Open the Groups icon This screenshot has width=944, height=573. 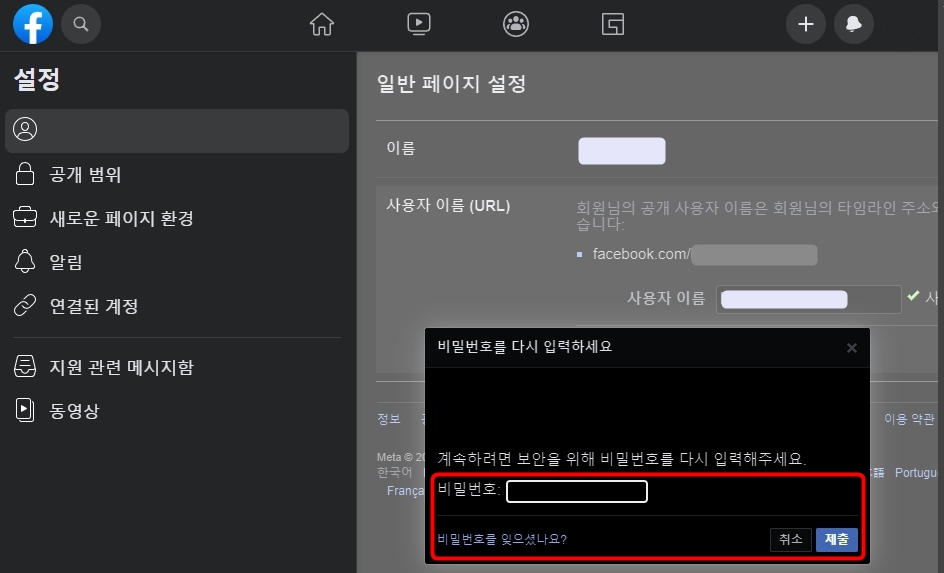(516, 24)
